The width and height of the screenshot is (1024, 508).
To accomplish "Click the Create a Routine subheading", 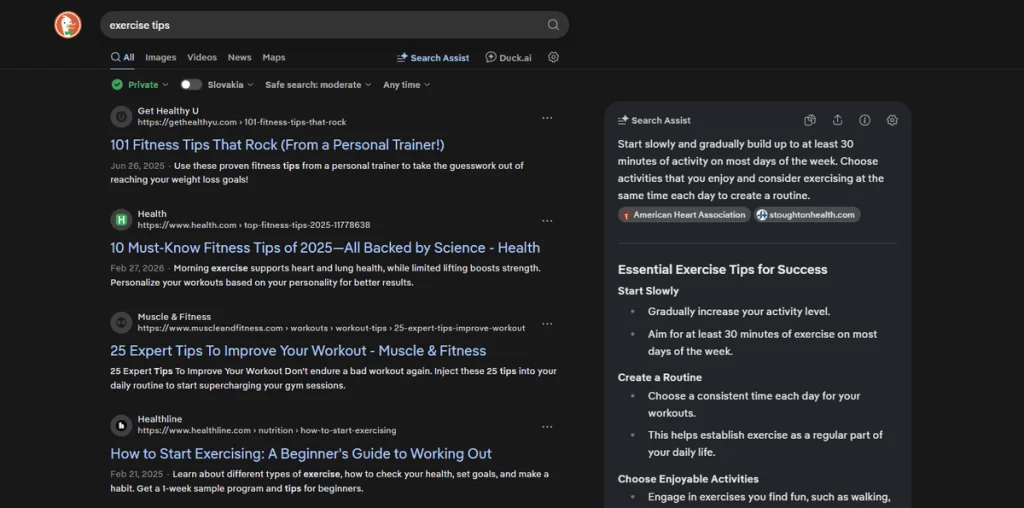I will (x=660, y=377).
